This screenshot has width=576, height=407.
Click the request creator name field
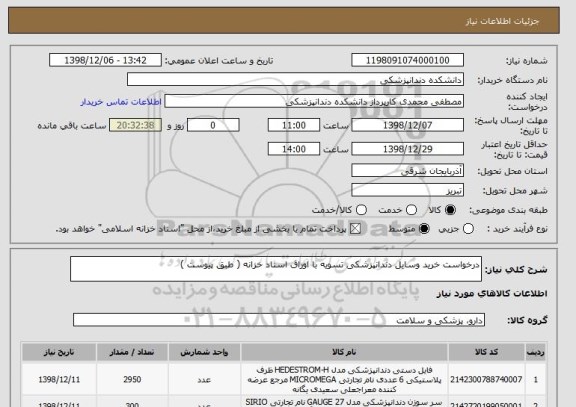314,101
